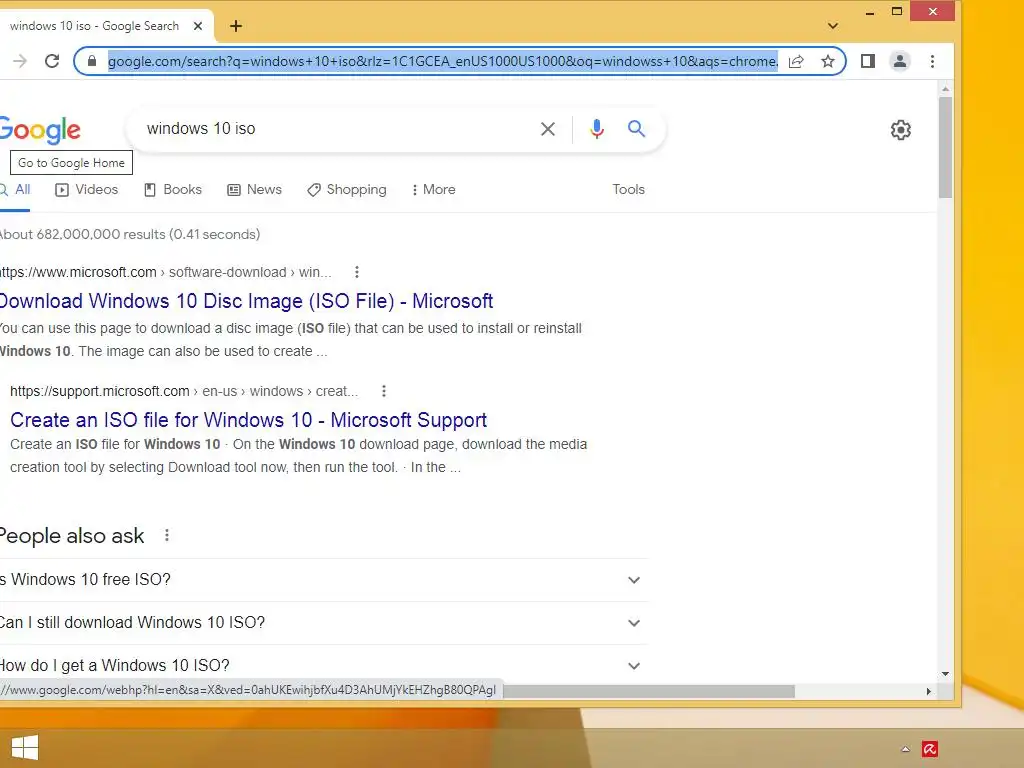1024x768 pixels.
Task: Clear the search box with the X icon
Action: 548,129
